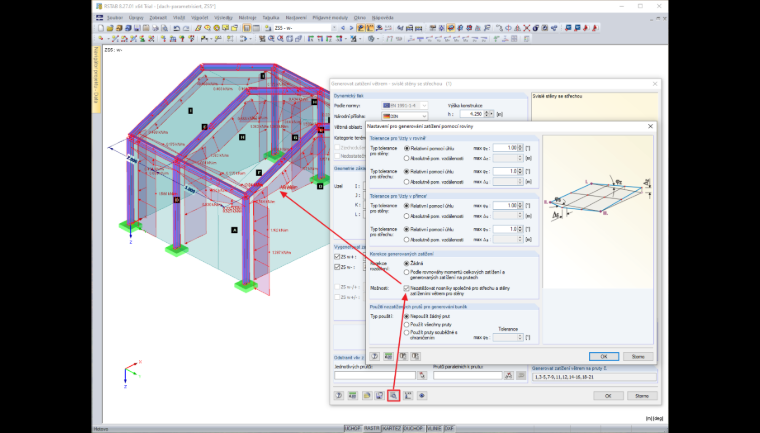Pick individual members with selection icon
The height and width of the screenshot is (433, 760).
[x=422, y=375]
